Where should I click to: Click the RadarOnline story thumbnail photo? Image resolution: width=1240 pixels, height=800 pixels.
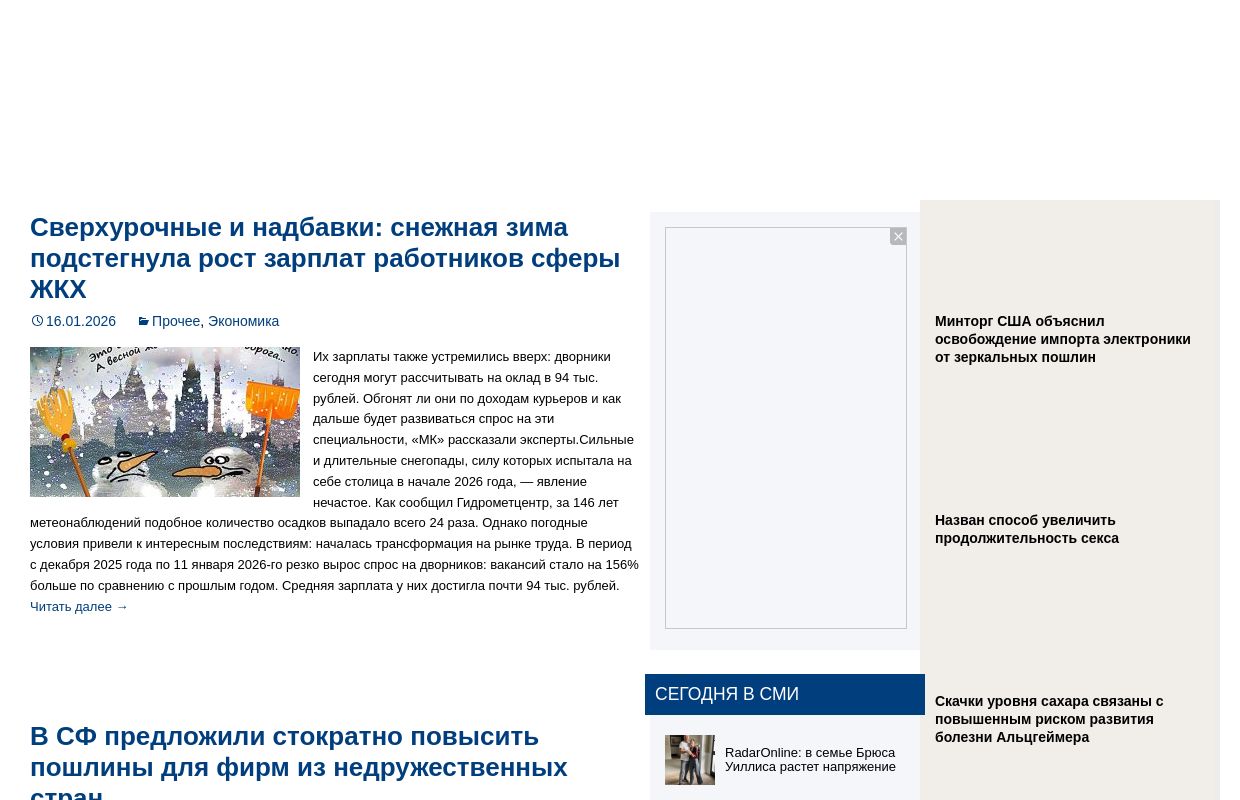tap(690, 759)
